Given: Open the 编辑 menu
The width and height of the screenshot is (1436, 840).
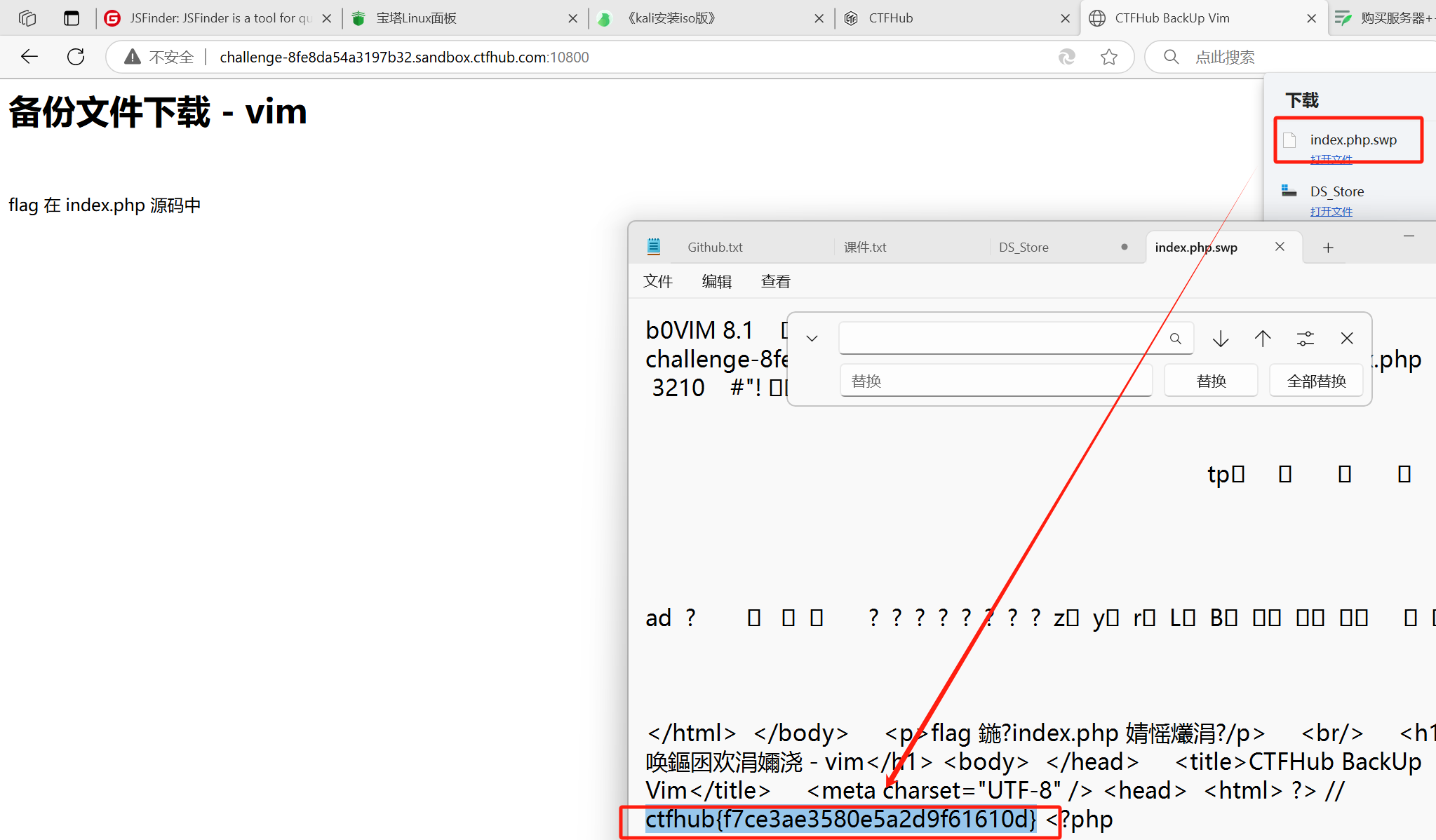Looking at the screenshot, I should pyautogui.click(x=716, y=281).
